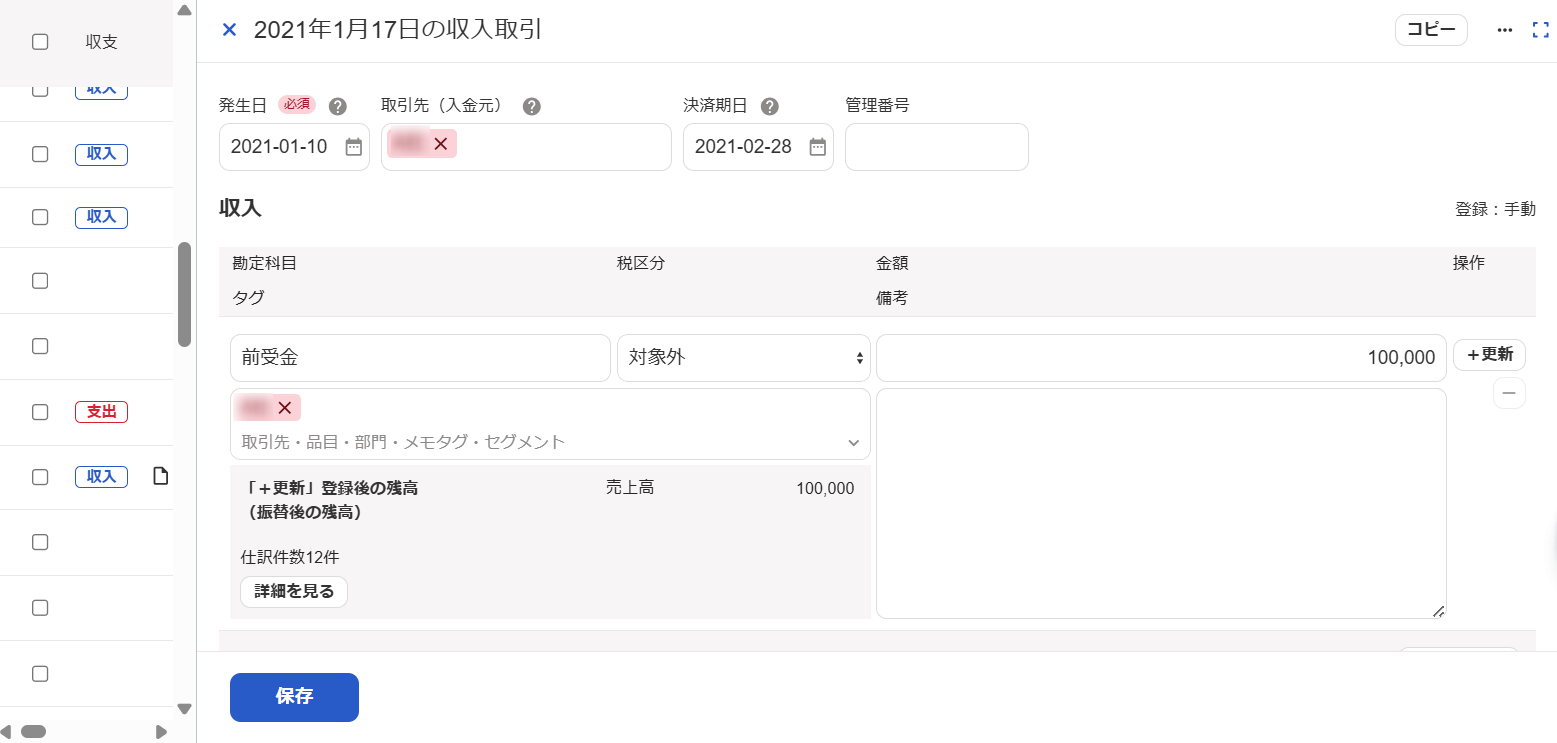
Task: Open the calendar icon in 発生日 field
Action: (354, 147)
